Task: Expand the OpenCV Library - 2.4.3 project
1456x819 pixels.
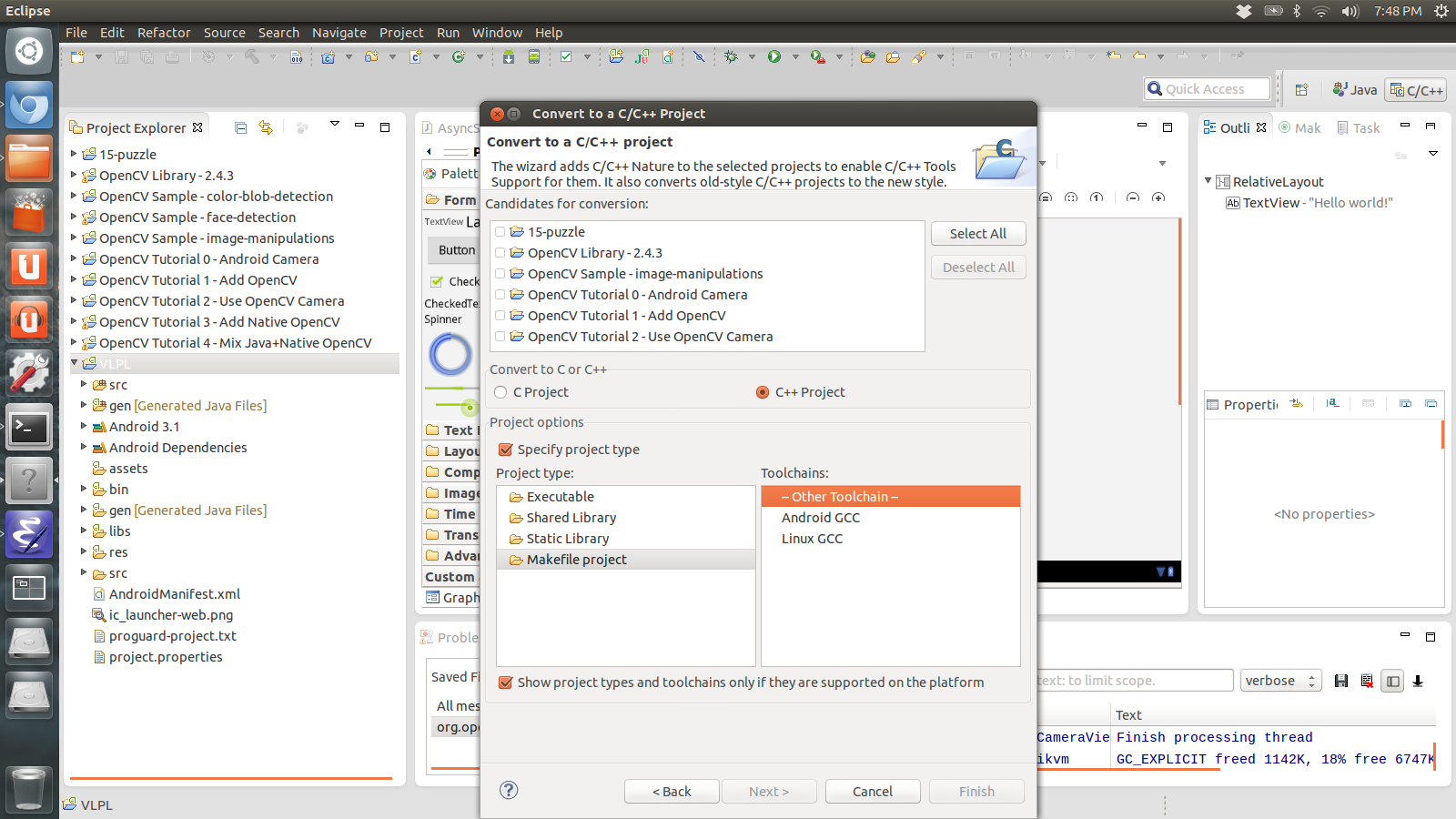Action: click(74, 175)
